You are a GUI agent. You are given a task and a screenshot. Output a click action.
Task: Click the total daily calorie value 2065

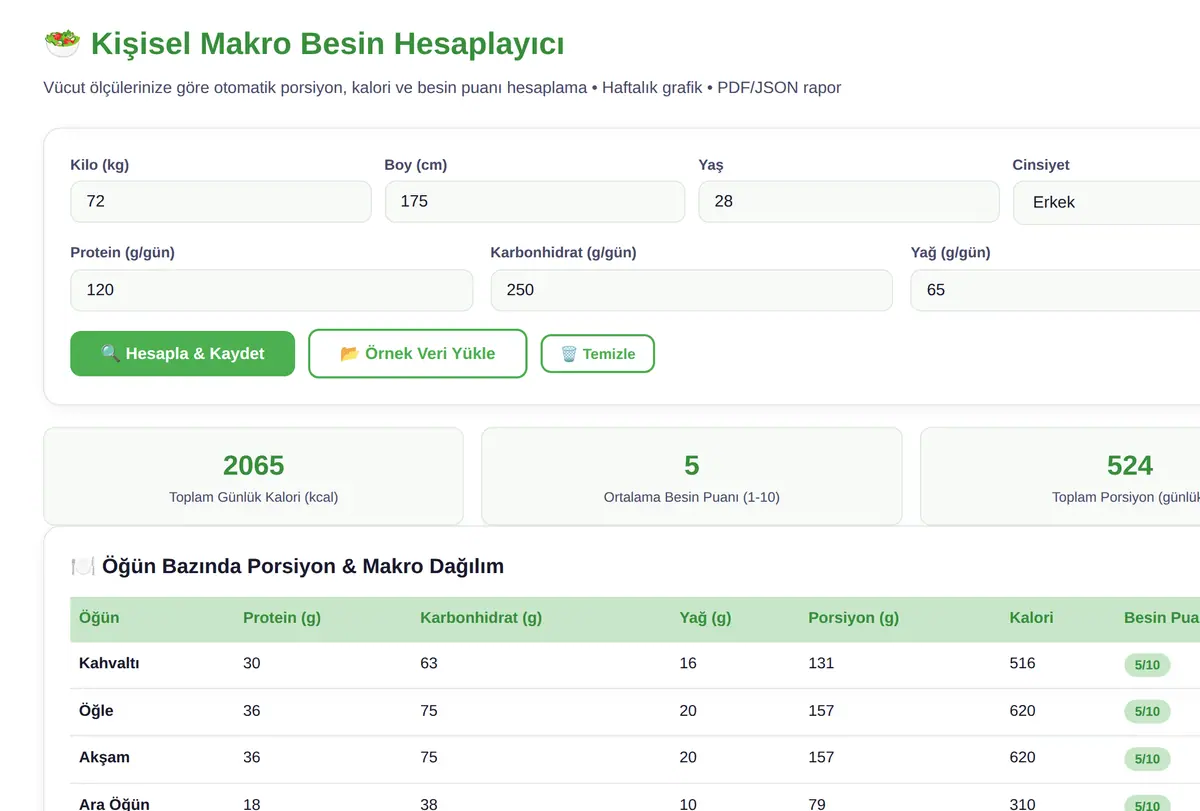[253, 465]
